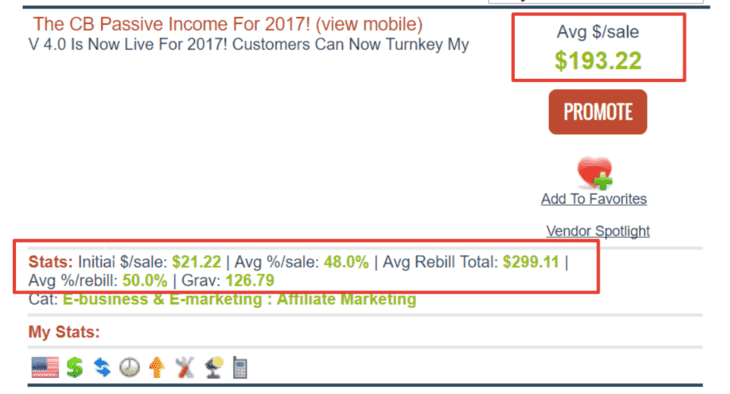Click the My Stats heading
Image resolution: width=730 pixels, height=394 pixels.
pos(64,332)
